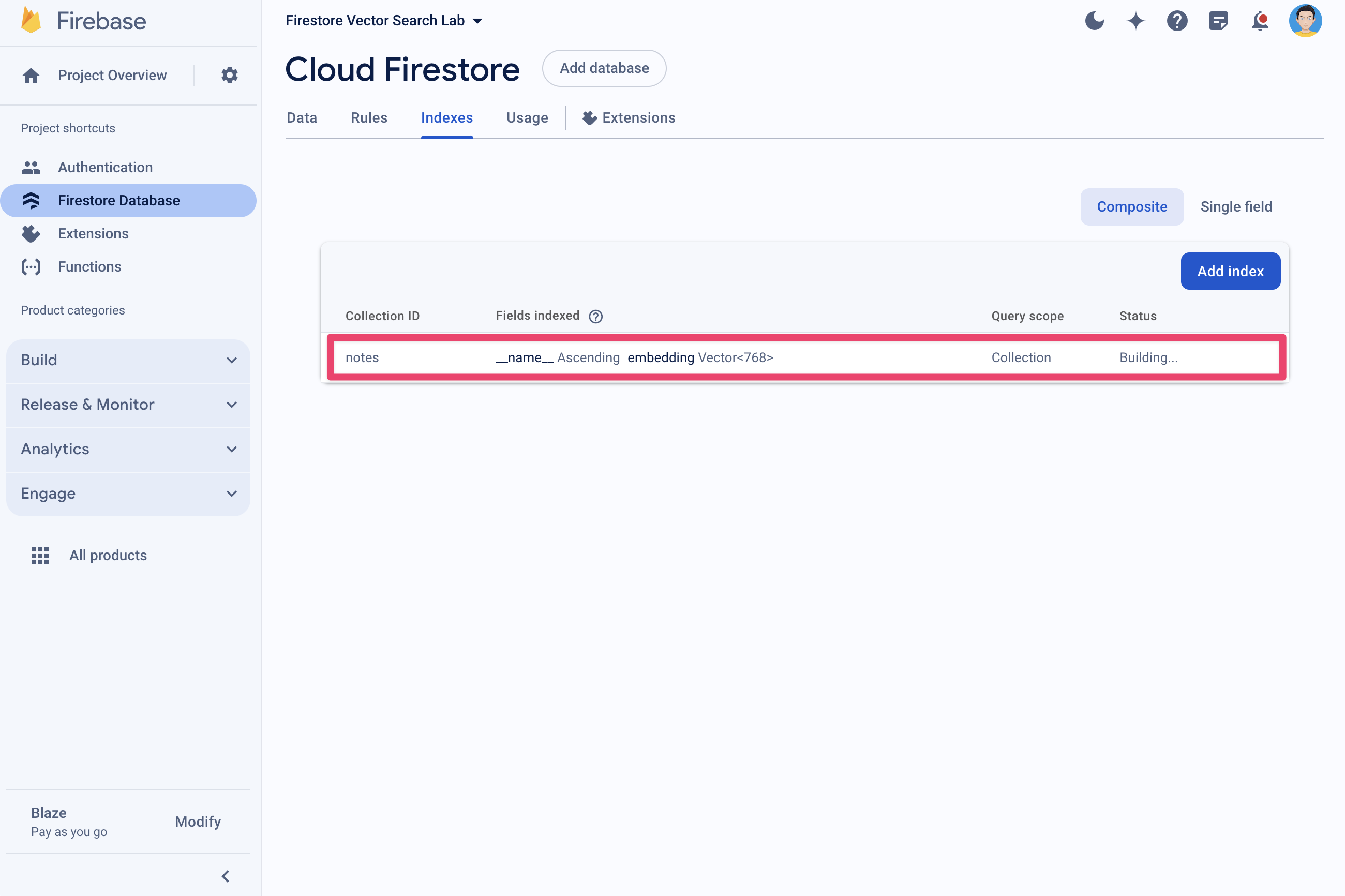Switch to Composite index view
The height and width of the screenshot is (896, 1345).
pyautogui.click(x=1132, y=206)
